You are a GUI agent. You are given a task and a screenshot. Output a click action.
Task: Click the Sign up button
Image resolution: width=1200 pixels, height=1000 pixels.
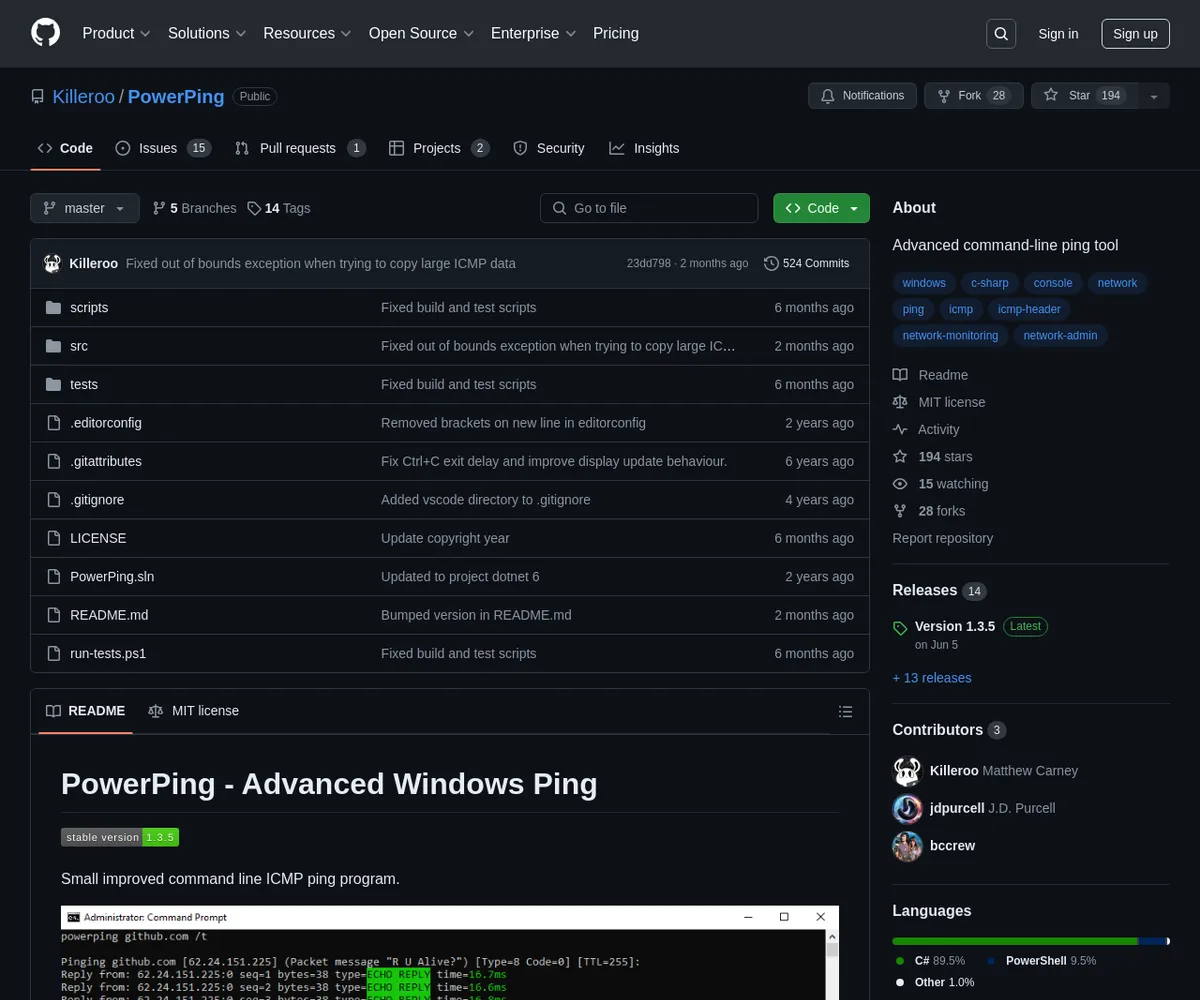1135,34
